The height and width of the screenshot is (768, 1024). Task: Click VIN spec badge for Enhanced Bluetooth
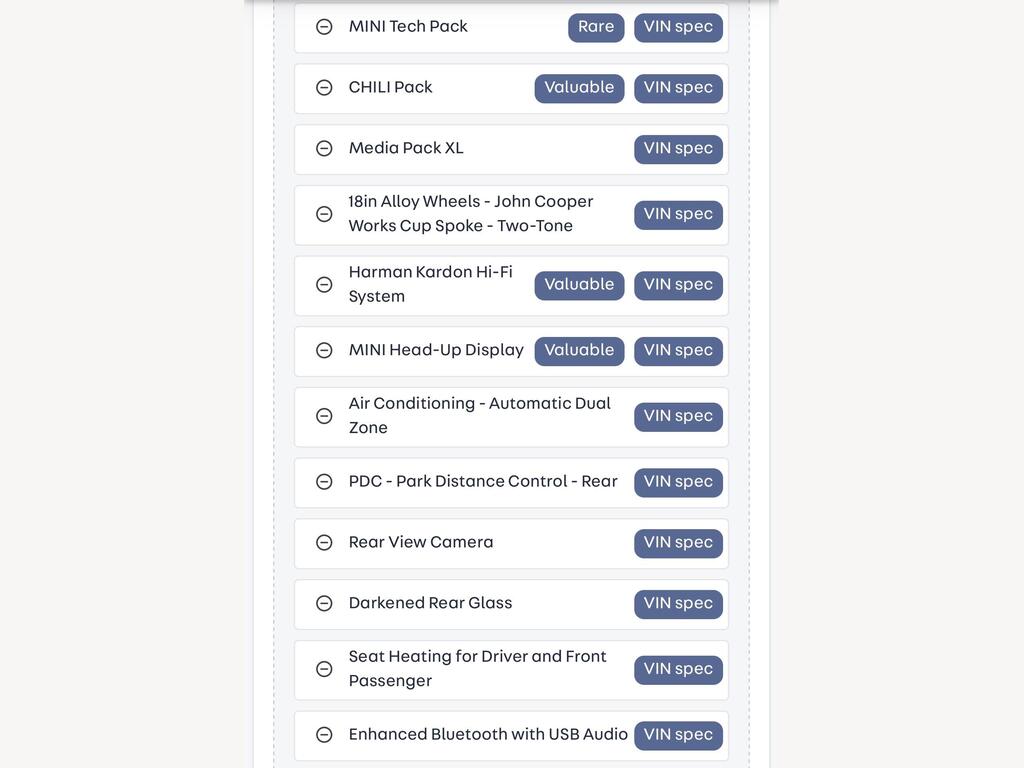point(679,735)
